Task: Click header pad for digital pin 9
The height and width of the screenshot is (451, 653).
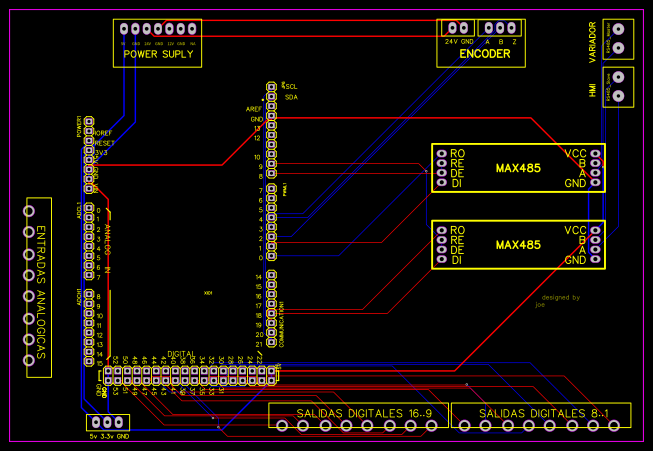Action: (x=272, y=164)
